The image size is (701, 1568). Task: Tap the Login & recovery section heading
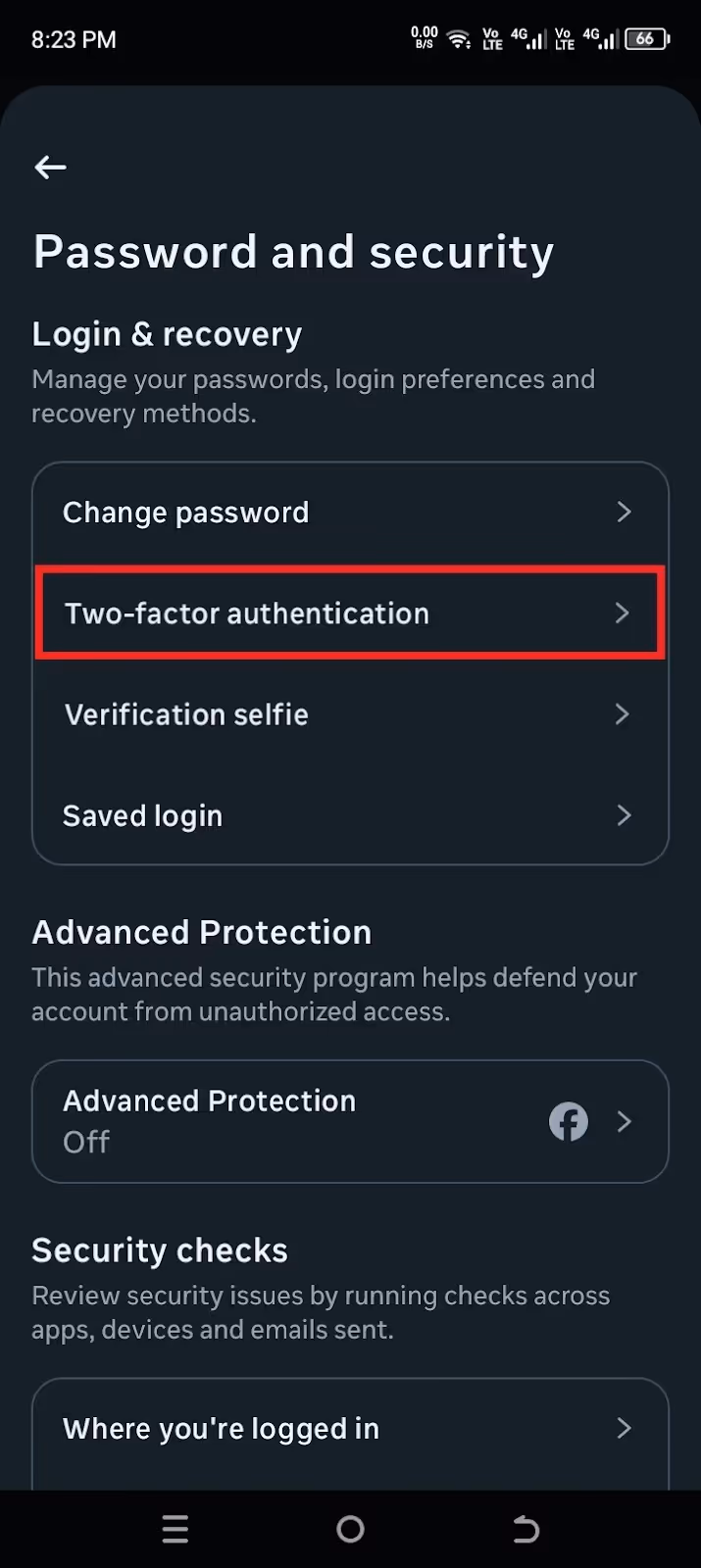tap(167, 333)
